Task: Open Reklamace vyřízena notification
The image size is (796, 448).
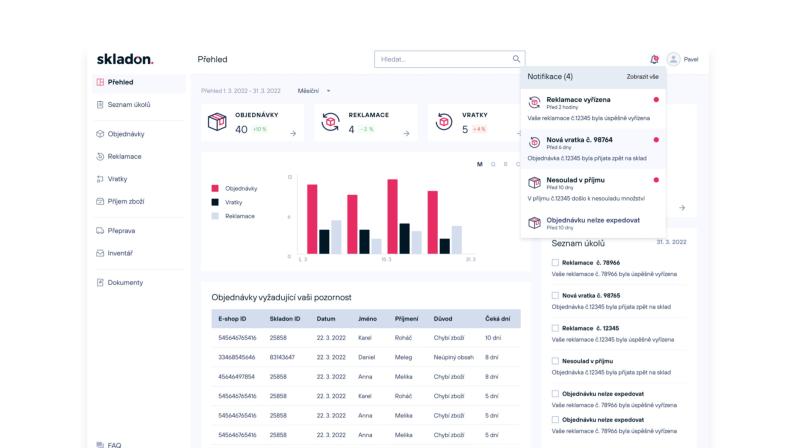Action: click(x=593, y=108)
